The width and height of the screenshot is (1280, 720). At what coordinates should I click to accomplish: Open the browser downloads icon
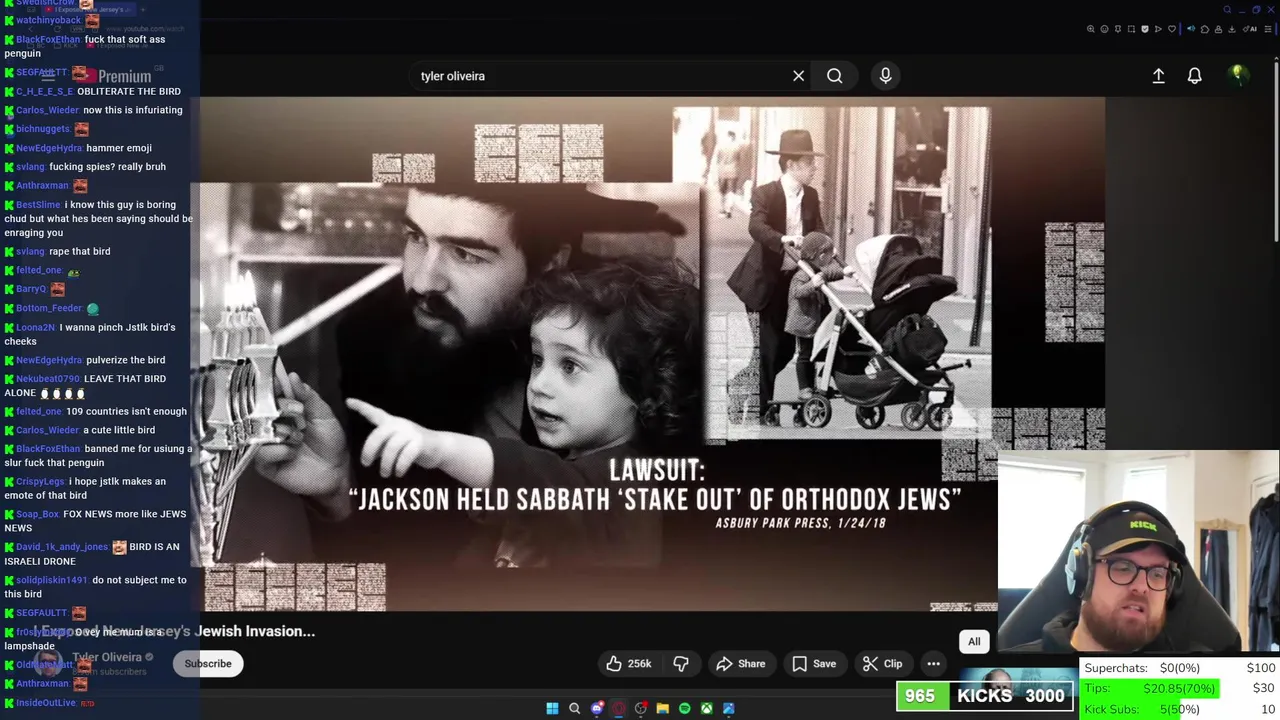(1232, 29)
